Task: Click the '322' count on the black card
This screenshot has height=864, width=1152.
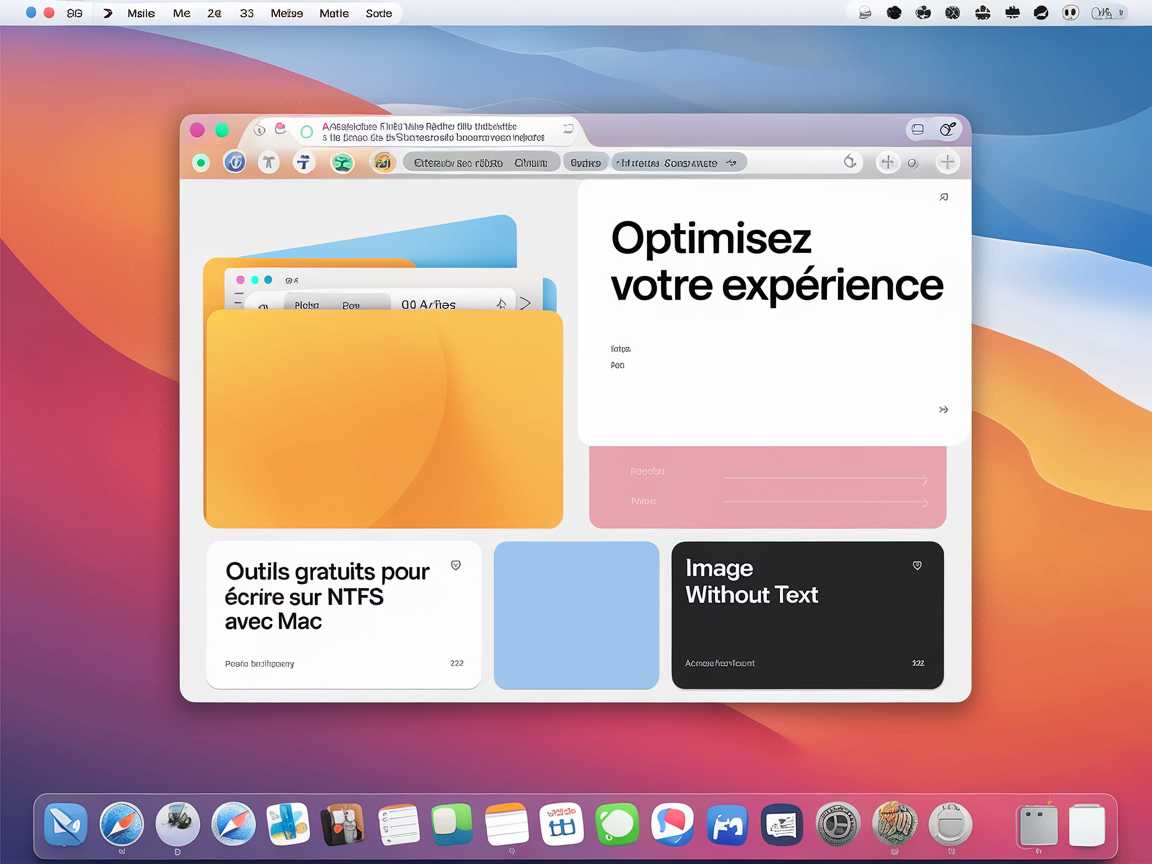Action: coord(918,663)
